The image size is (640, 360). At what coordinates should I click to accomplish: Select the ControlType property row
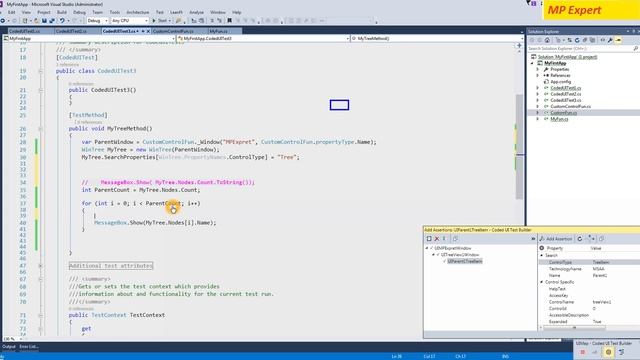pyautogui.click(x=589, y=262)
